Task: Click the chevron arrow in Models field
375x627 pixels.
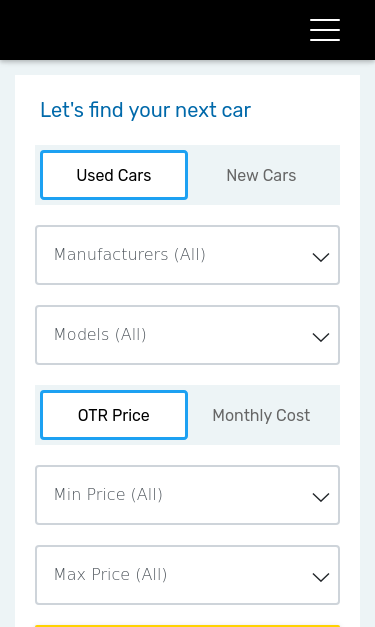Action: point(321,337)
